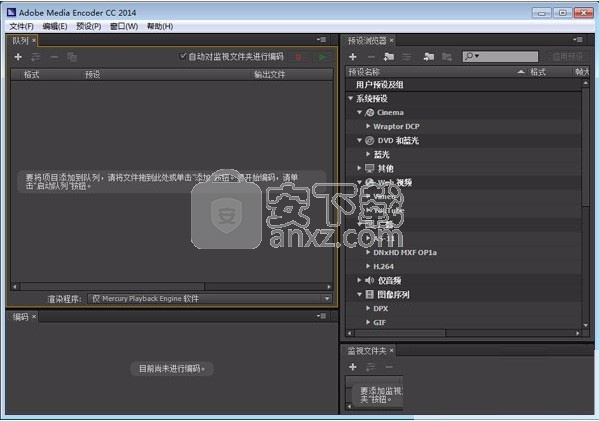Click the watch folder add output icon
599x421 pixels.
point(371,367)
